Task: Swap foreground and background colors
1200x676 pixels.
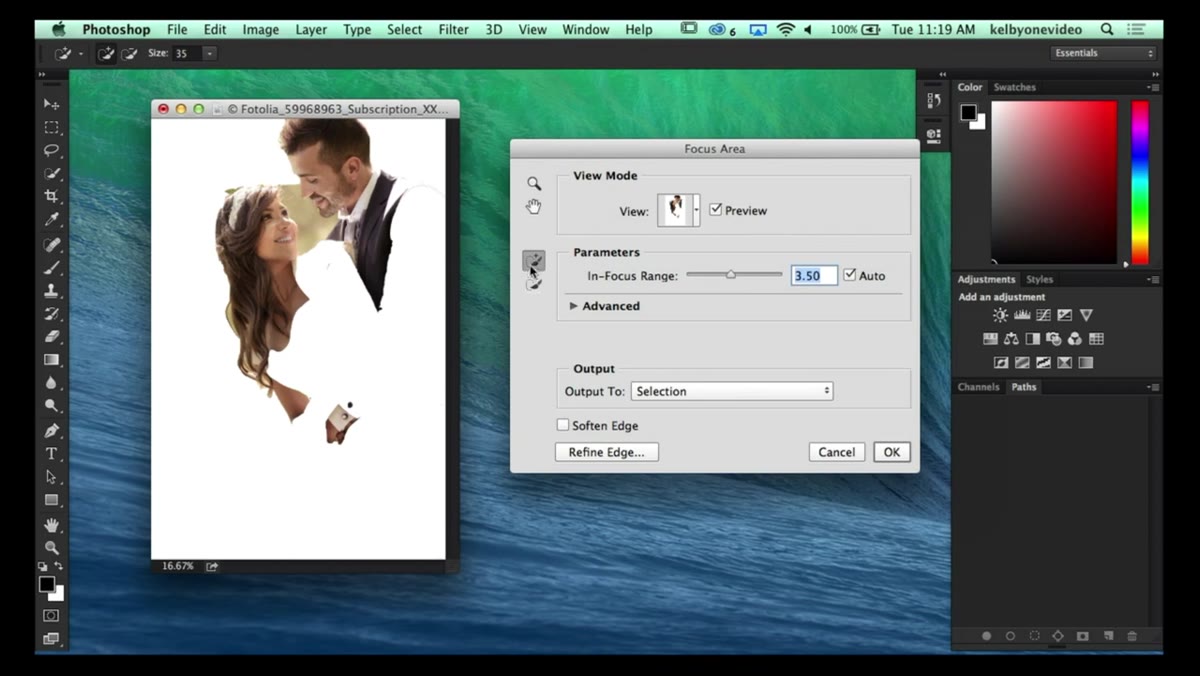Action: (59, 567)
